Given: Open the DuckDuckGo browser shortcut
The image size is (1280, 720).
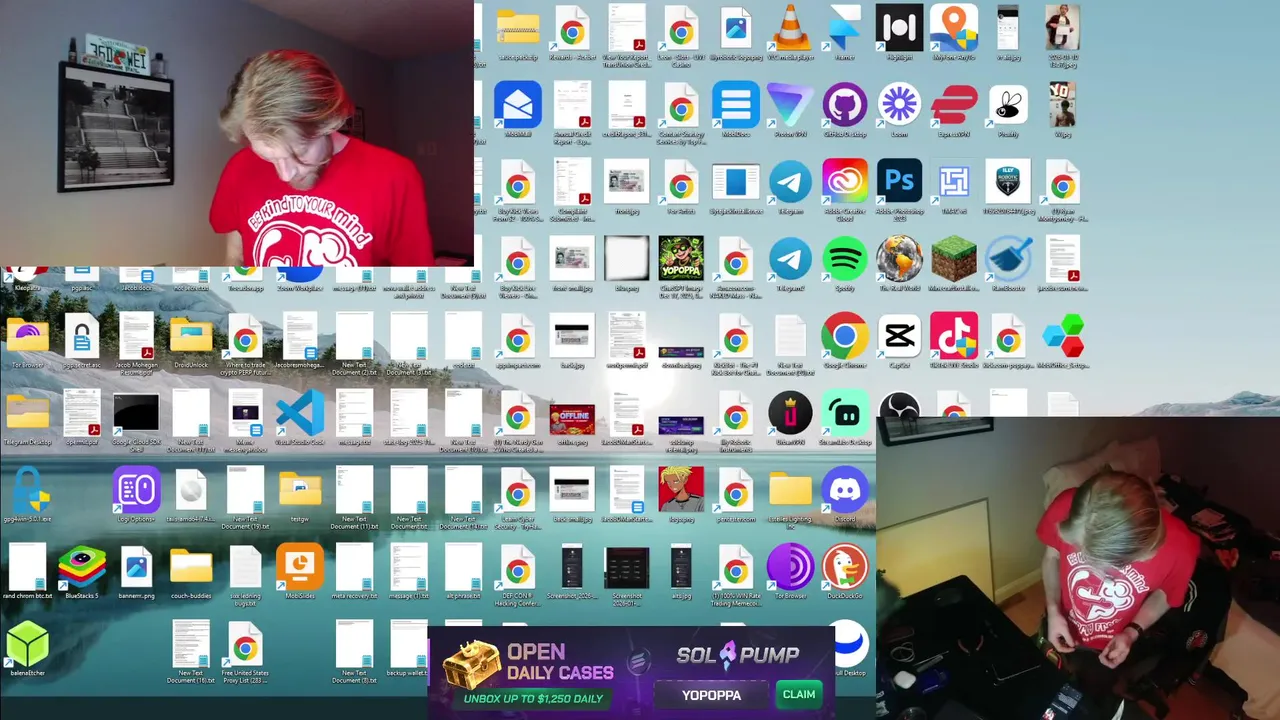Looking at the screenshot, I should (x=845, y=568).
